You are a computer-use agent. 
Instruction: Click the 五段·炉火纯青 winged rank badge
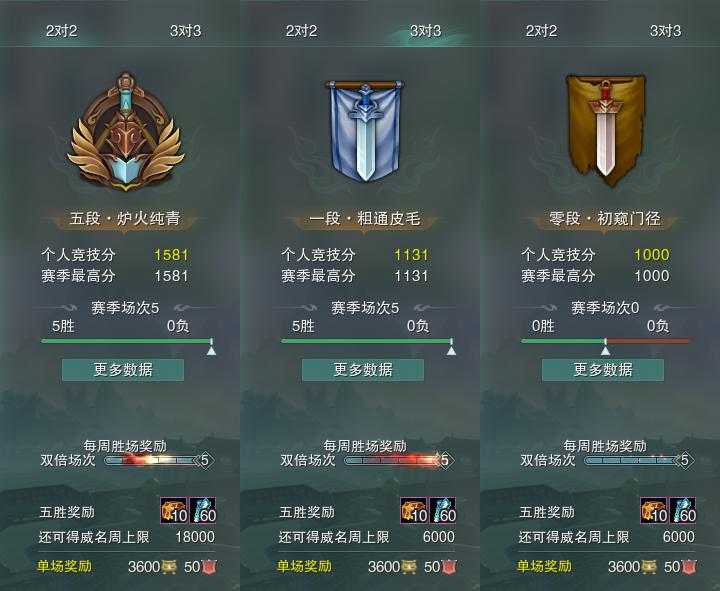click(x=125, y=133)
